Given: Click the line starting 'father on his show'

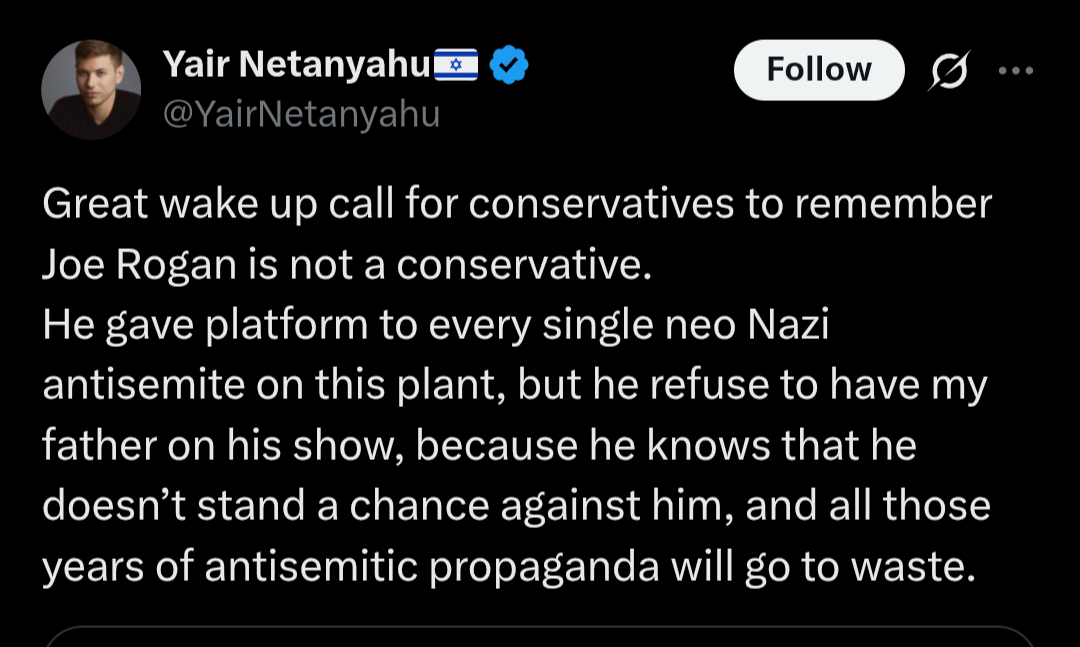Looking at the screenshot, I should [479, 446].
